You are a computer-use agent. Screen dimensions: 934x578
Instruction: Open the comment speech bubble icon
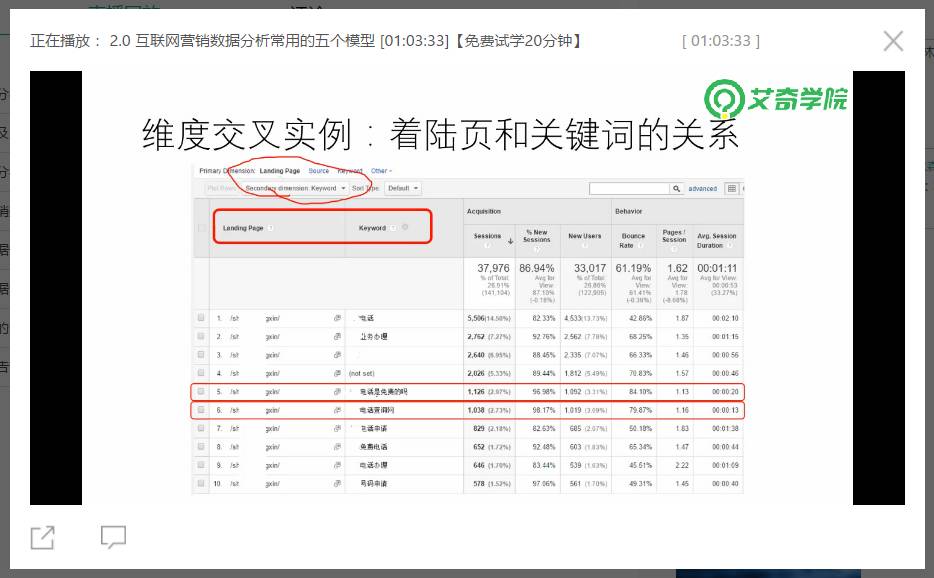coord(113,536)
